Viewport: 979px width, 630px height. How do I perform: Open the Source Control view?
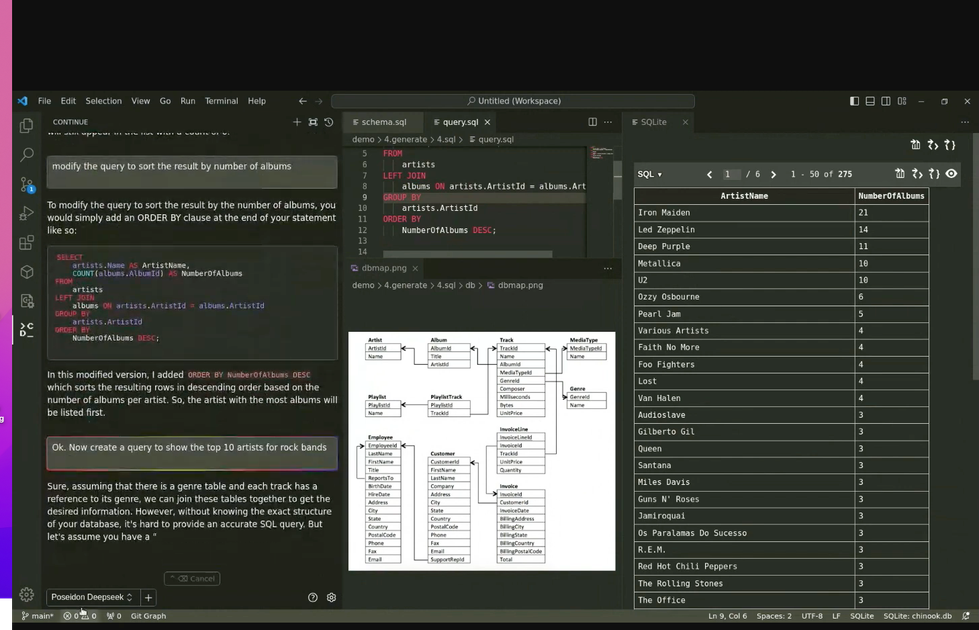27,185
